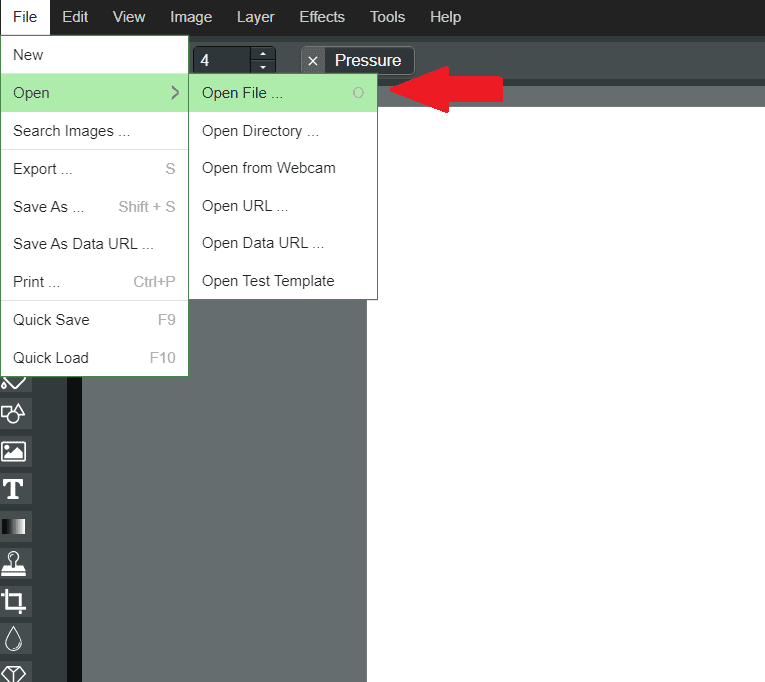Increase brush size with up stepper arrow

coord(263,53)
